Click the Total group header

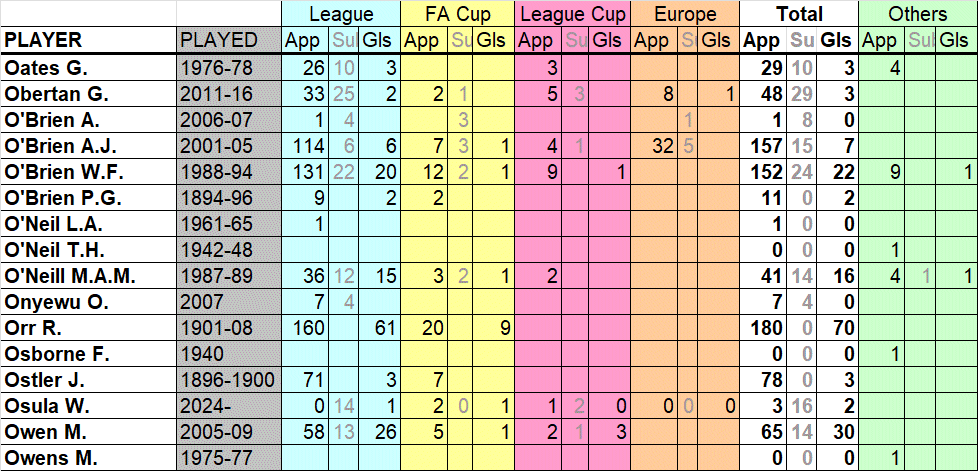799,14
